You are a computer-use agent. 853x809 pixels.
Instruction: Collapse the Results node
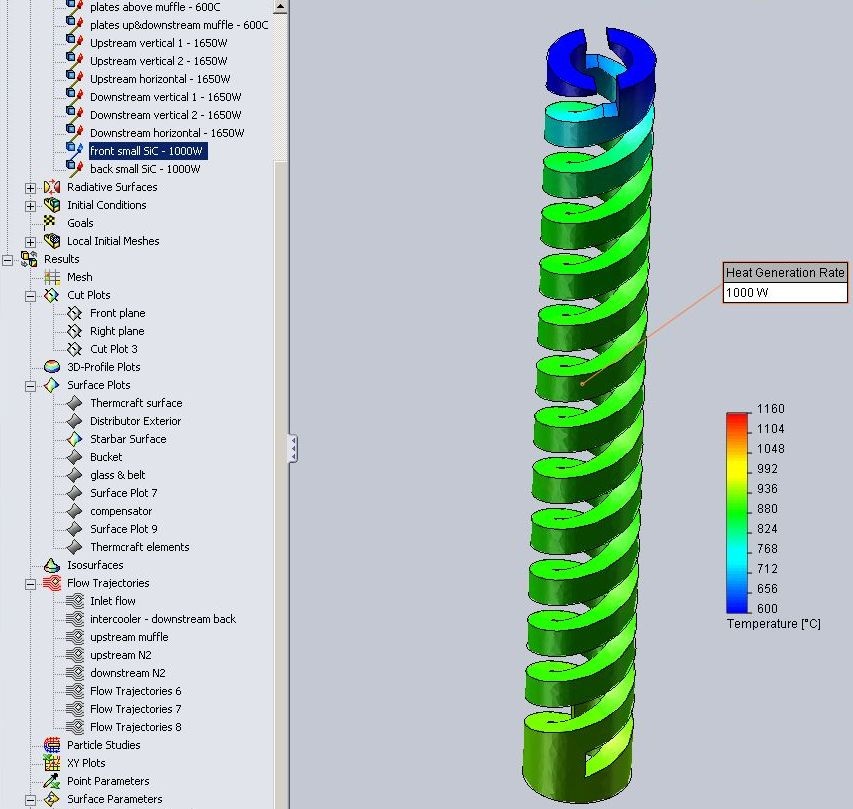[8, 260]
